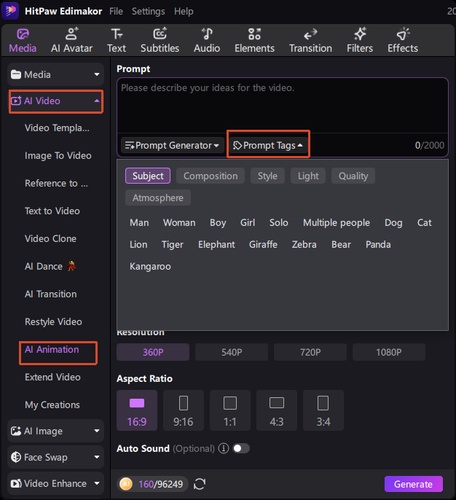This screenshot has height=500, width=456.
Task: Open the Prompt Generator dropdown
Action: [172, 145]
